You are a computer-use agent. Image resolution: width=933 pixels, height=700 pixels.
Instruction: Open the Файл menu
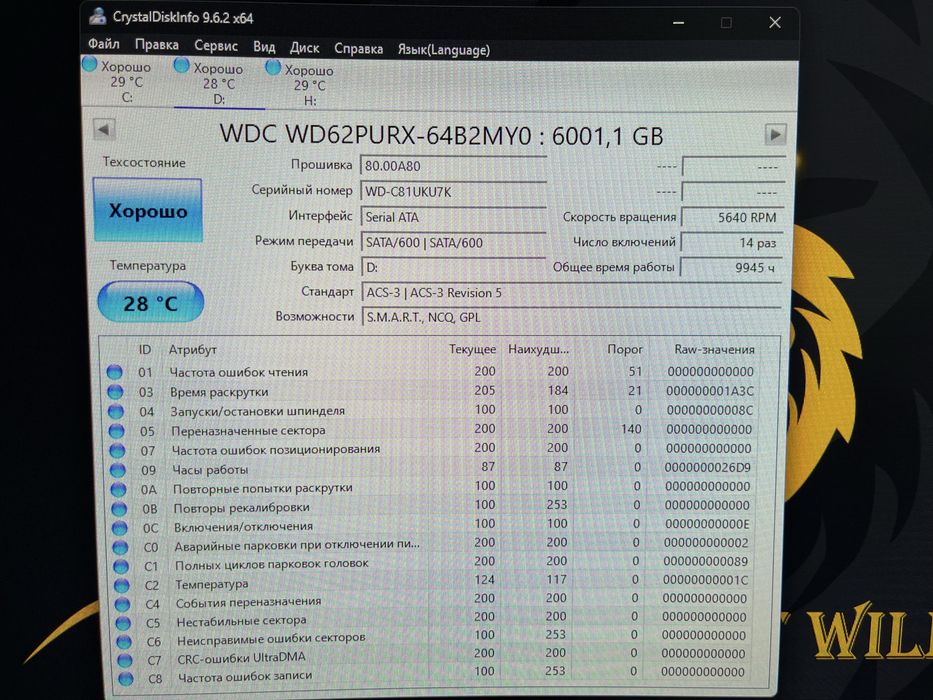coord(104,44)
